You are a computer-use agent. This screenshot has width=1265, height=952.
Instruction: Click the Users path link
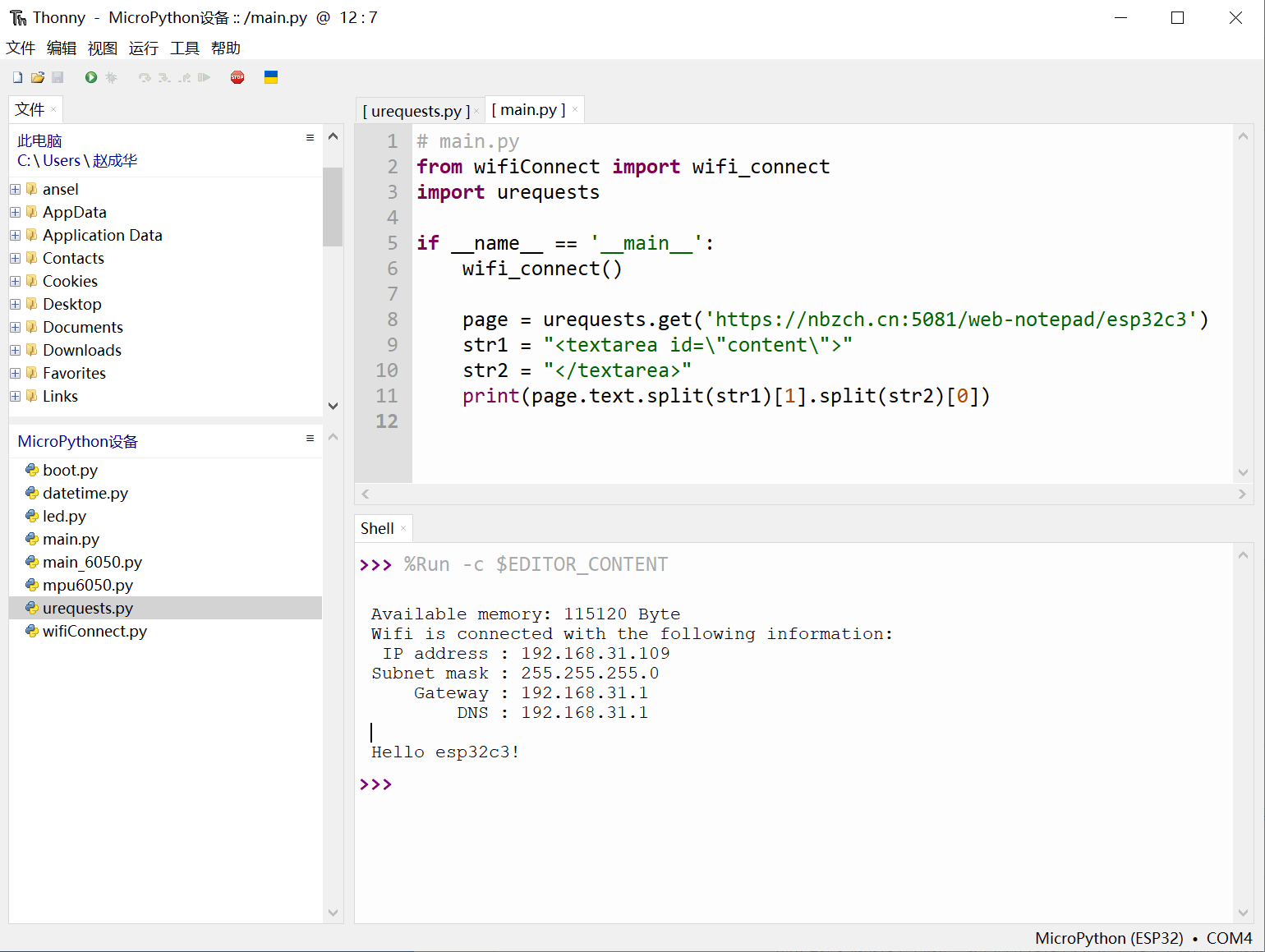click(x=62, y=160)
